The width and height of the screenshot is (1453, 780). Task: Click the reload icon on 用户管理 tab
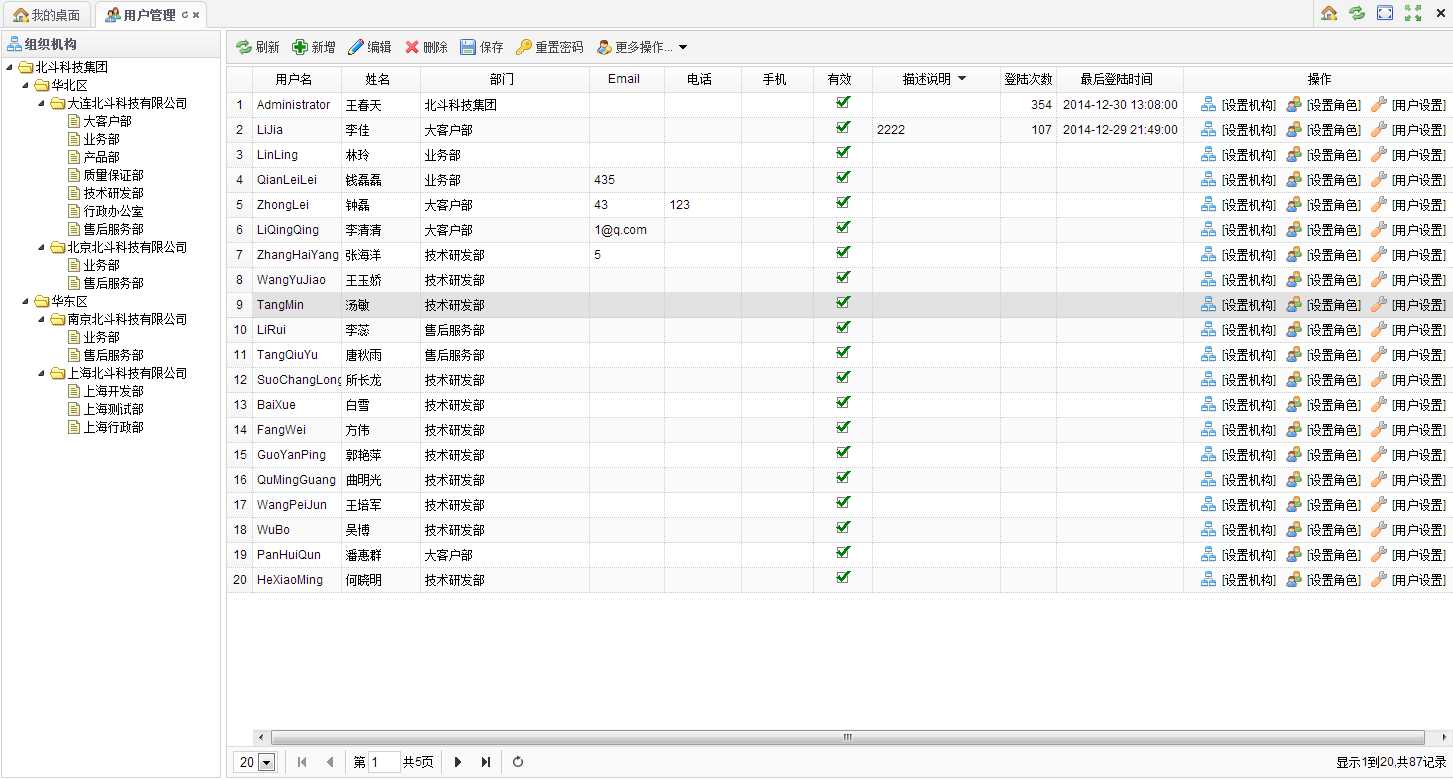point(185,15)
